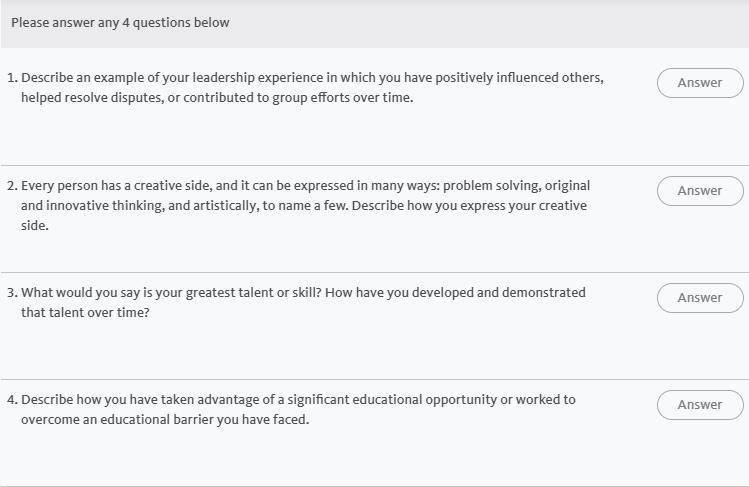
Task: Click question 4 text starting 'Describe how you have'
Action: [298, 409]
